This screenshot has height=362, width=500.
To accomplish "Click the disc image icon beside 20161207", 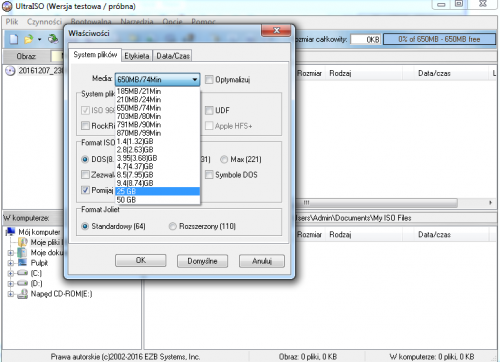I will (x=10, y=71).
